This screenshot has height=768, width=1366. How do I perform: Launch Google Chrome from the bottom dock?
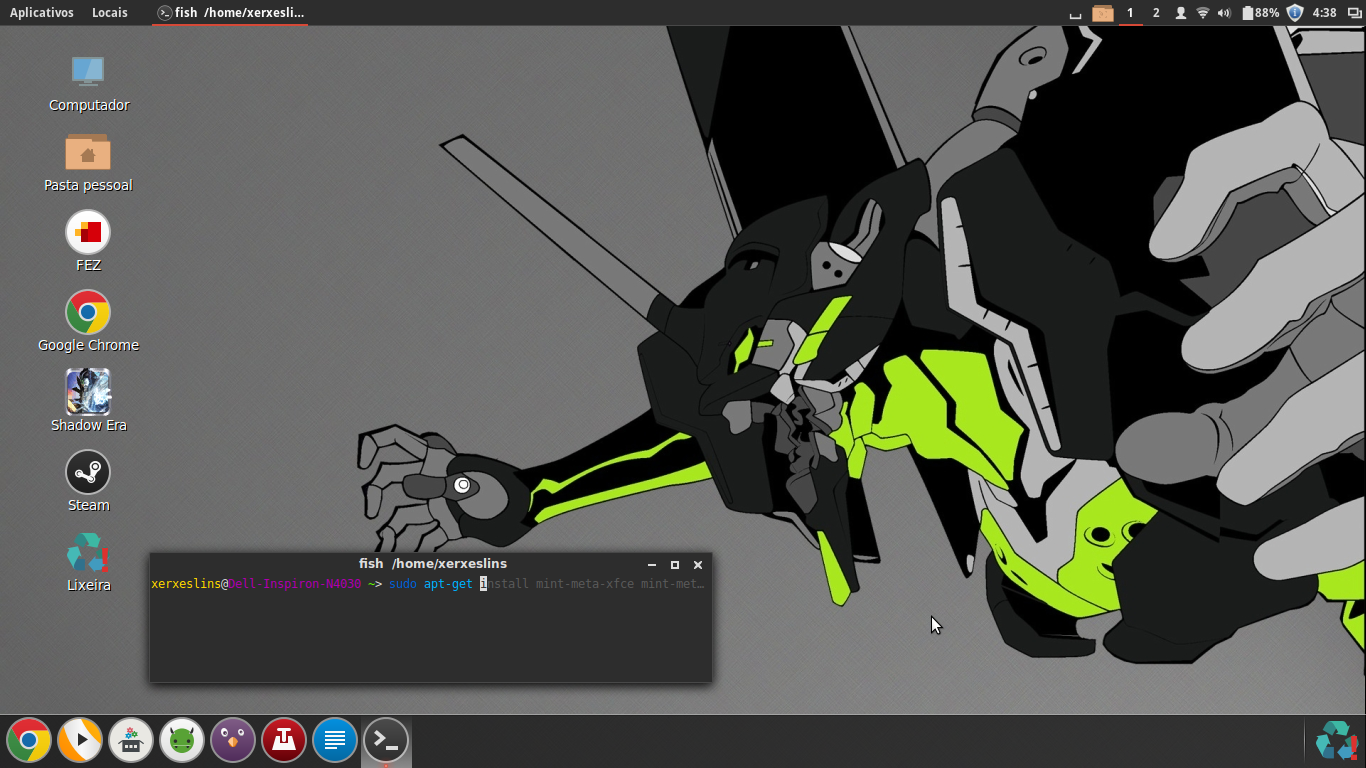coord(29,741)
